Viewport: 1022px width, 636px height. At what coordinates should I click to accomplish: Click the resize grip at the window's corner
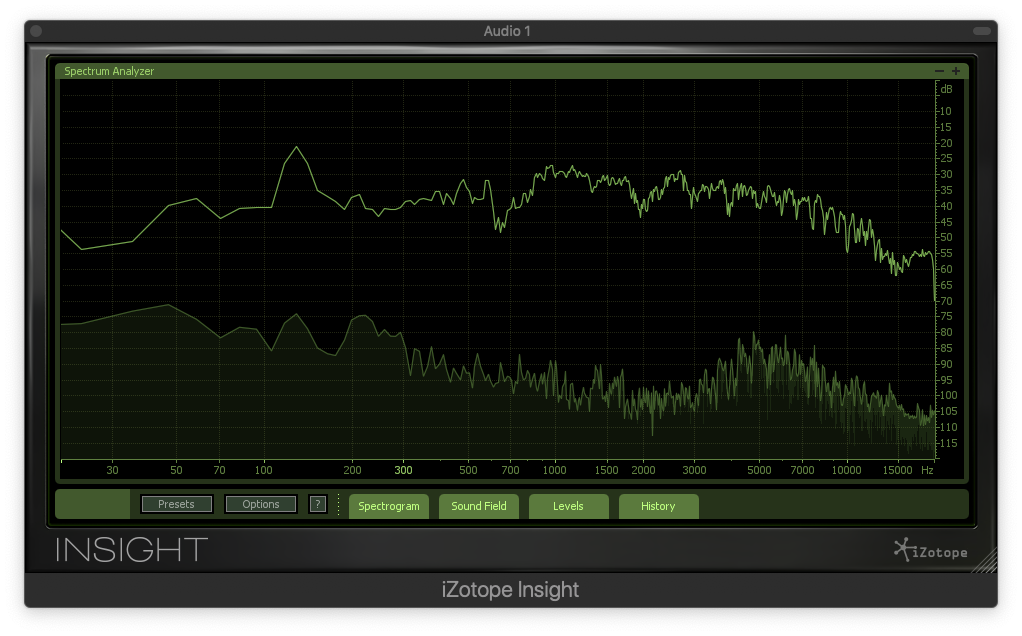pos(985,561)
